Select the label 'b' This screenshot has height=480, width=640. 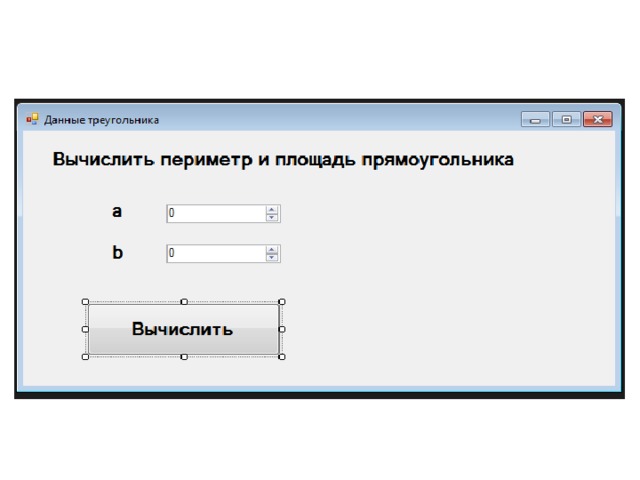[x=117, y=253]
